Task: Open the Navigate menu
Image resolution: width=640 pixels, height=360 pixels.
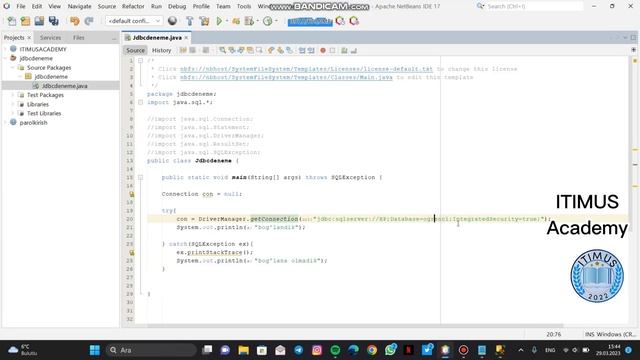Action: (x=80, y=7)
